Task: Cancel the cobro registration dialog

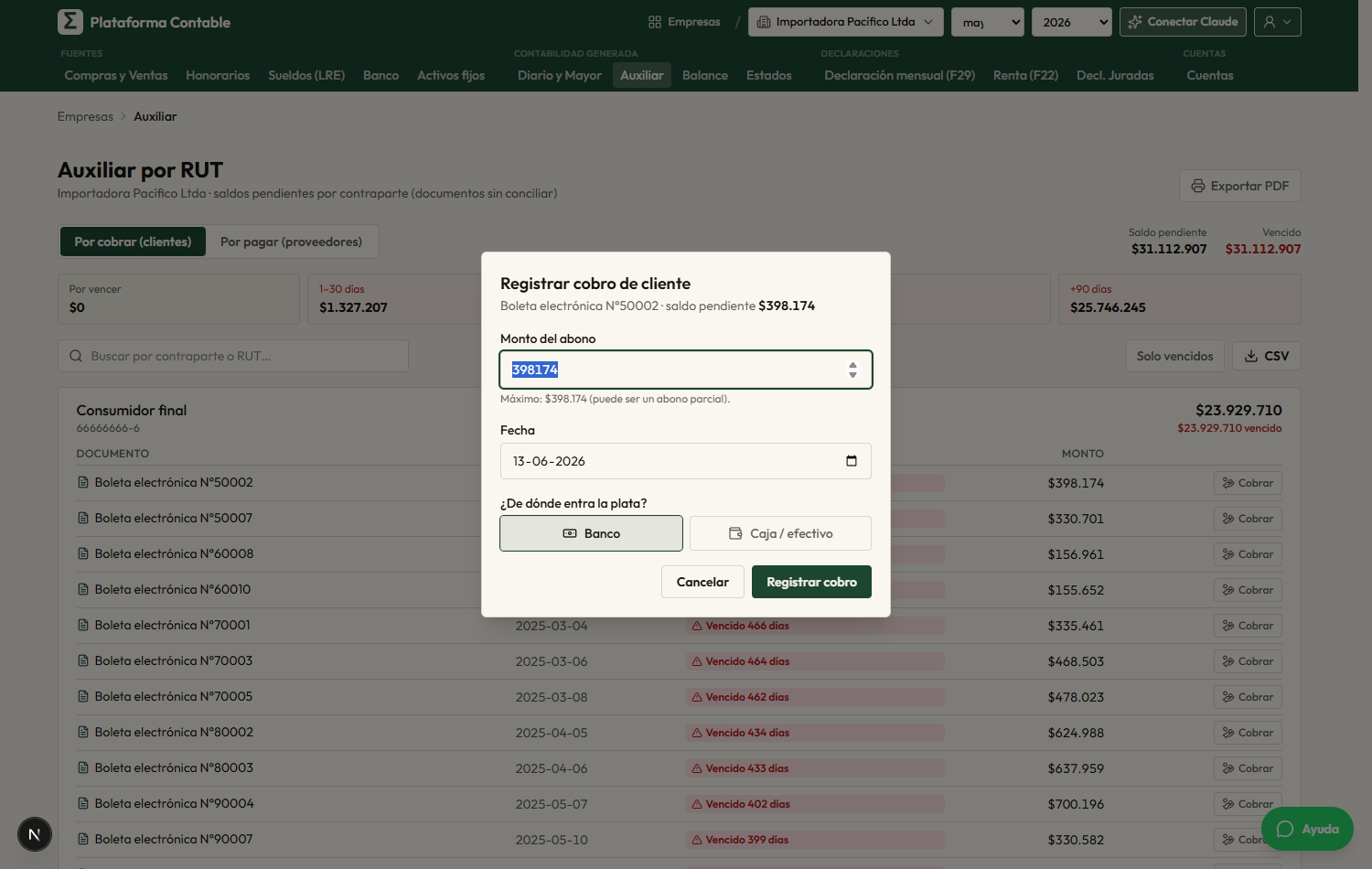Action: coord(702,582)
